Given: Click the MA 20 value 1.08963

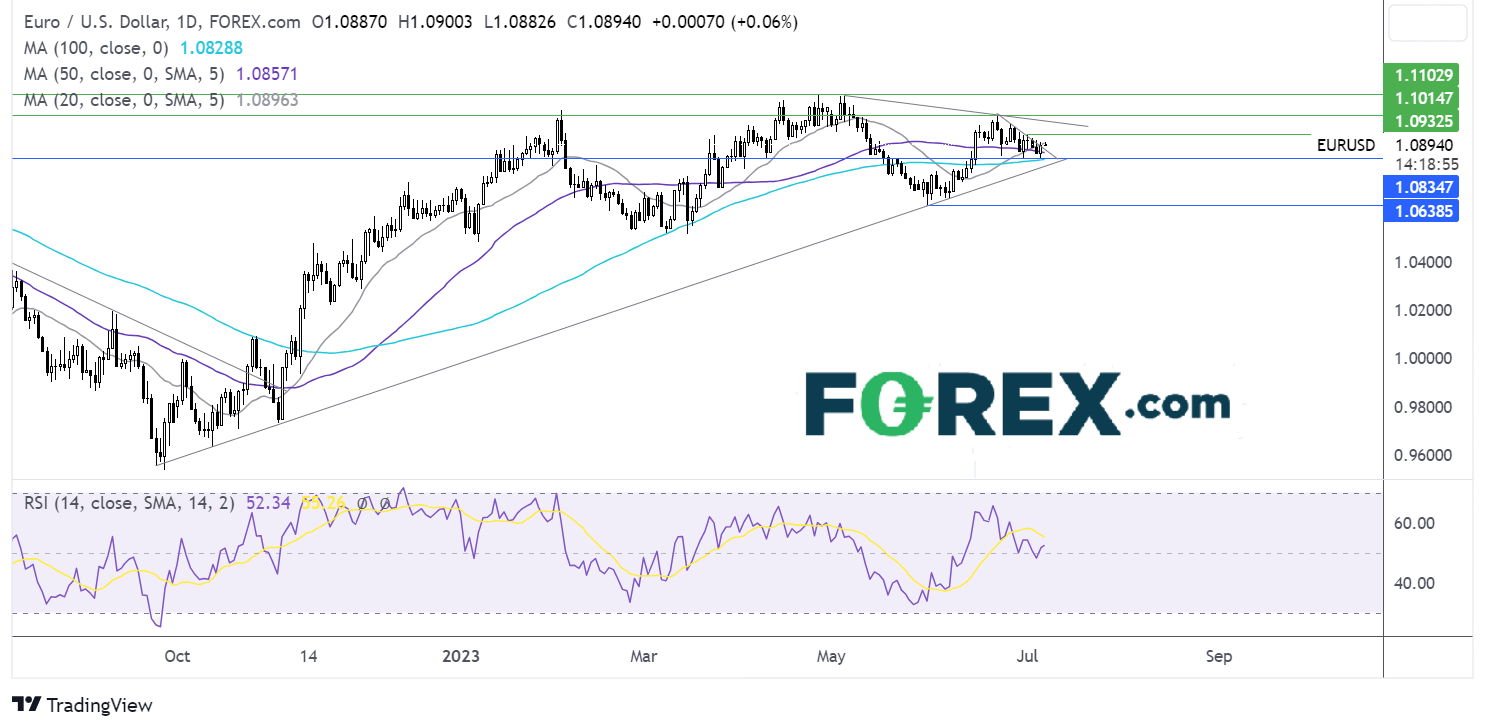Looking at the screenshot, I should click(x=267, y=100).
